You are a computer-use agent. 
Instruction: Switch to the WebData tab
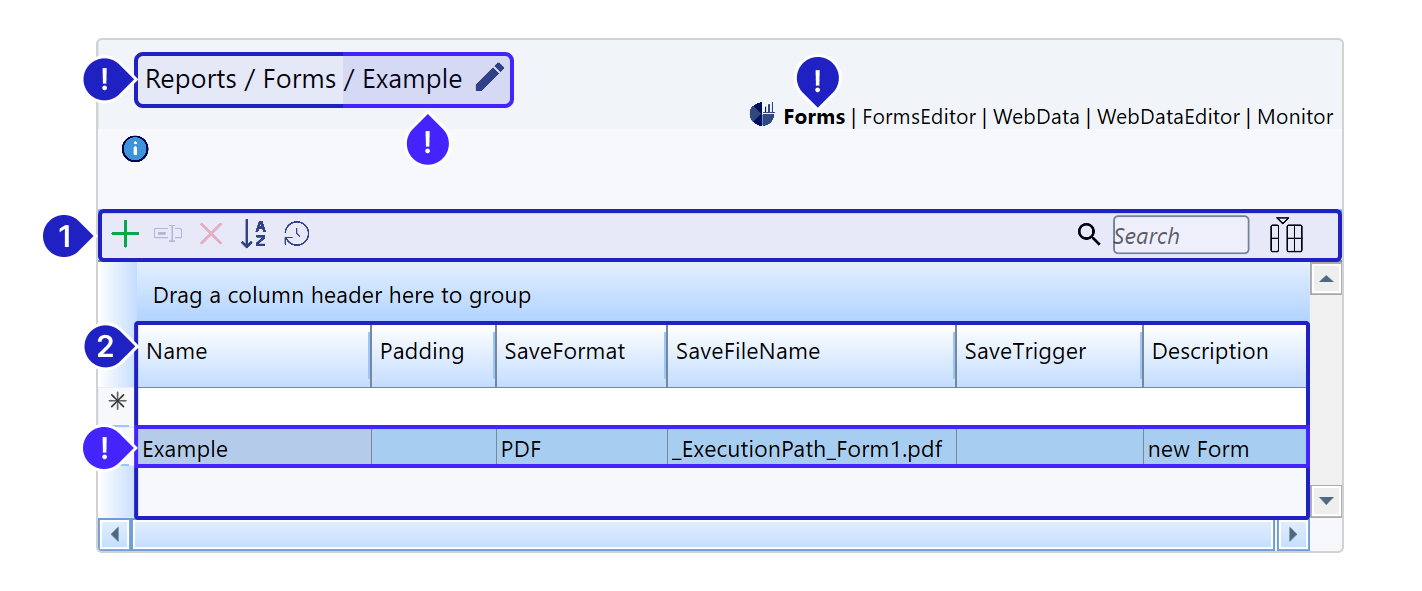coord(1036,117)
